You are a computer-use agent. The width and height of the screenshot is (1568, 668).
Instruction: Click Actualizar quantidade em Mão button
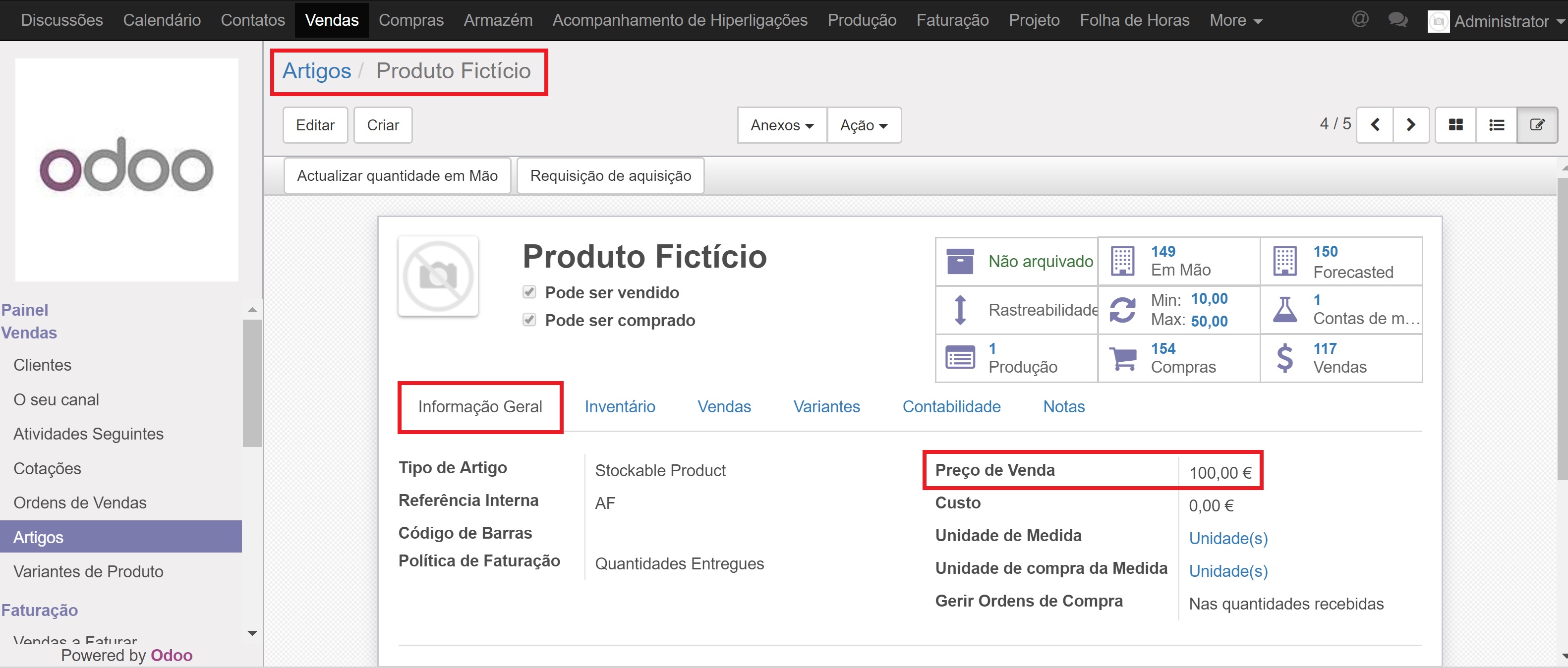(x=397, y=176)
